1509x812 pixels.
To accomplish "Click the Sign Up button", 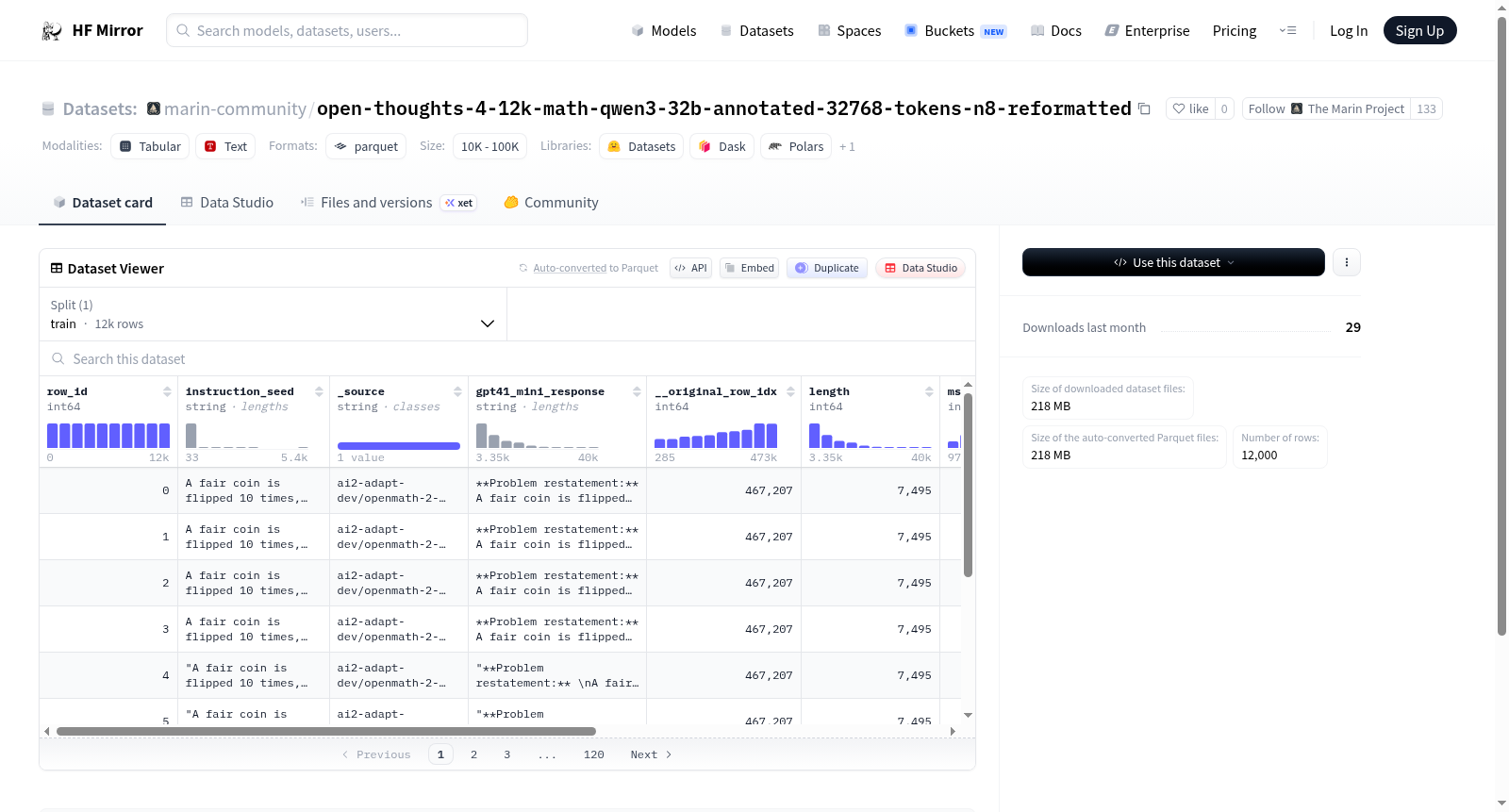I will (1419, 30).
